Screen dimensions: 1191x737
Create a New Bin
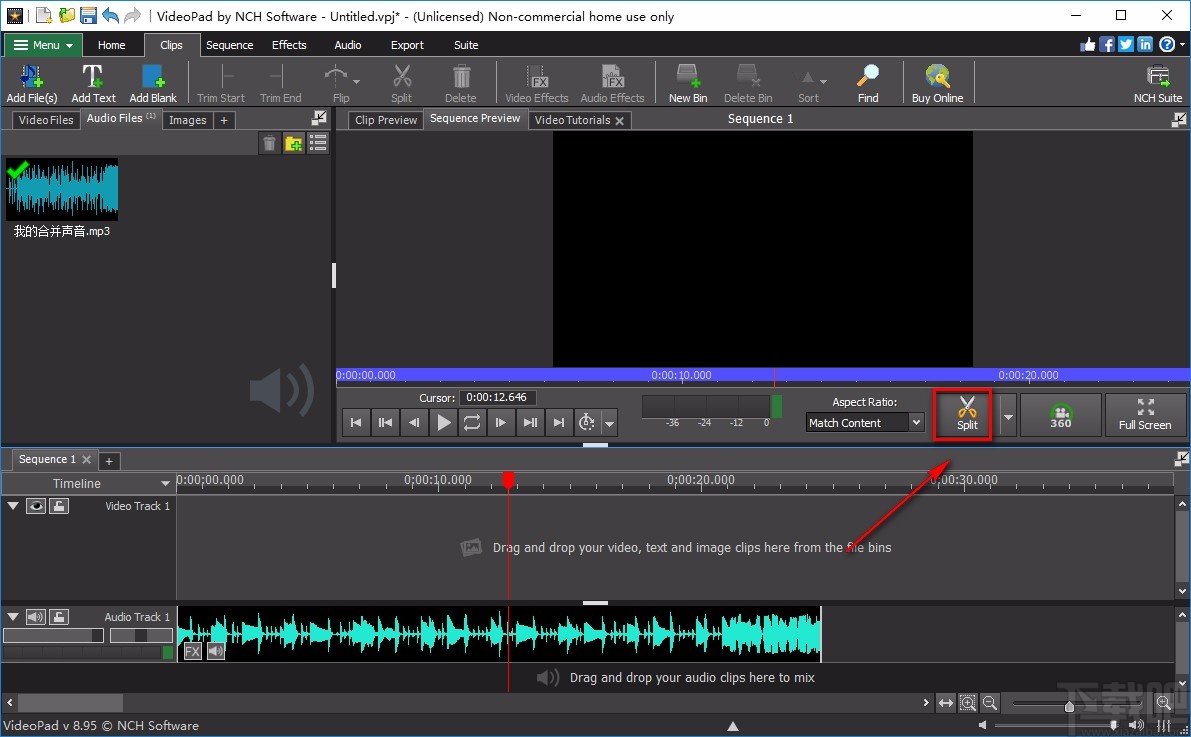pyautogui.click(x=687, y=82)
